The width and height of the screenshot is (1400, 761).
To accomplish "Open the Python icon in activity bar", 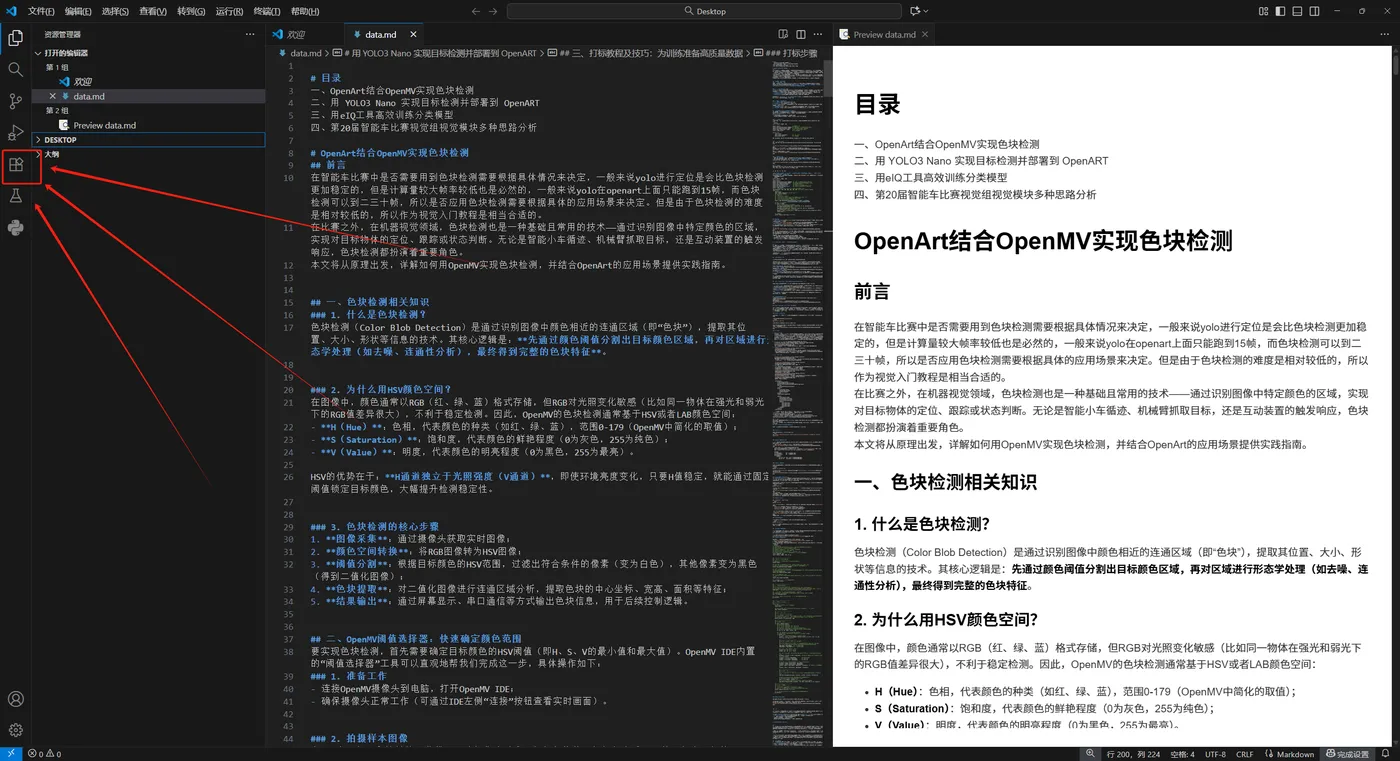I will point(15,227).
